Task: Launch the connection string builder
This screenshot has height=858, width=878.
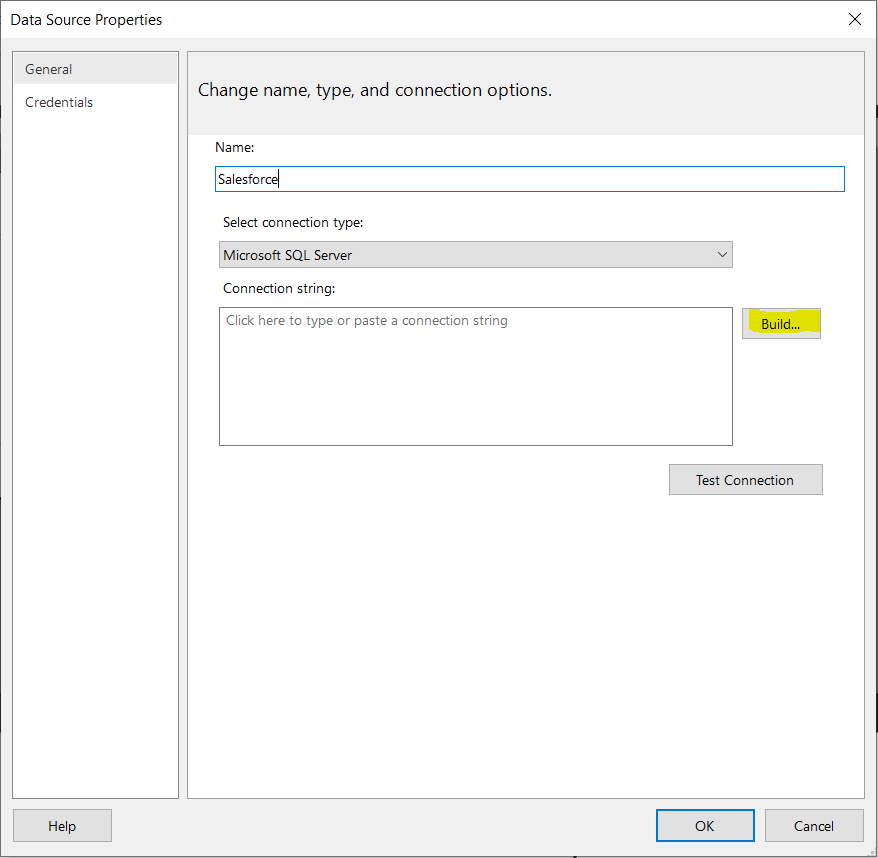Action: coord(781,323)
